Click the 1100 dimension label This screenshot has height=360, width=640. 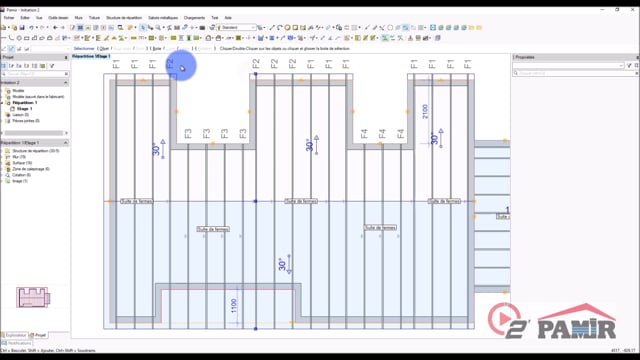pos(234,306)
